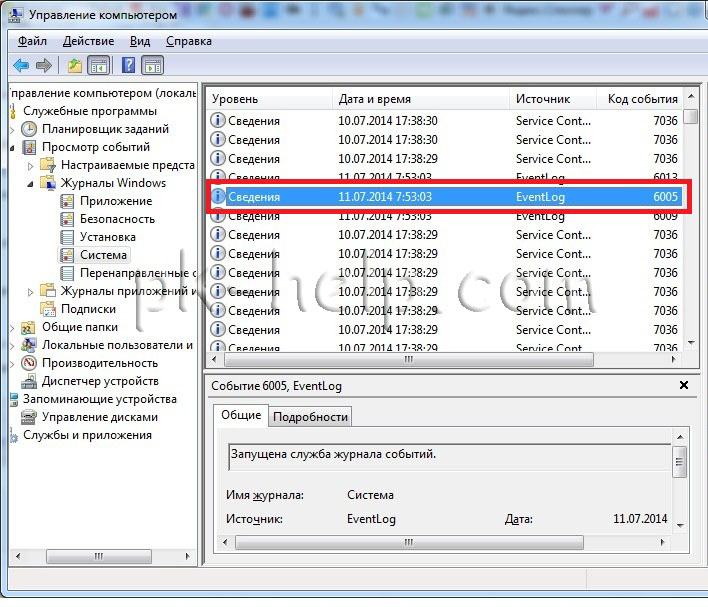
Task: Select the EventLog 6005 event row
Action: pyautogui.click(x=446, y=197)
